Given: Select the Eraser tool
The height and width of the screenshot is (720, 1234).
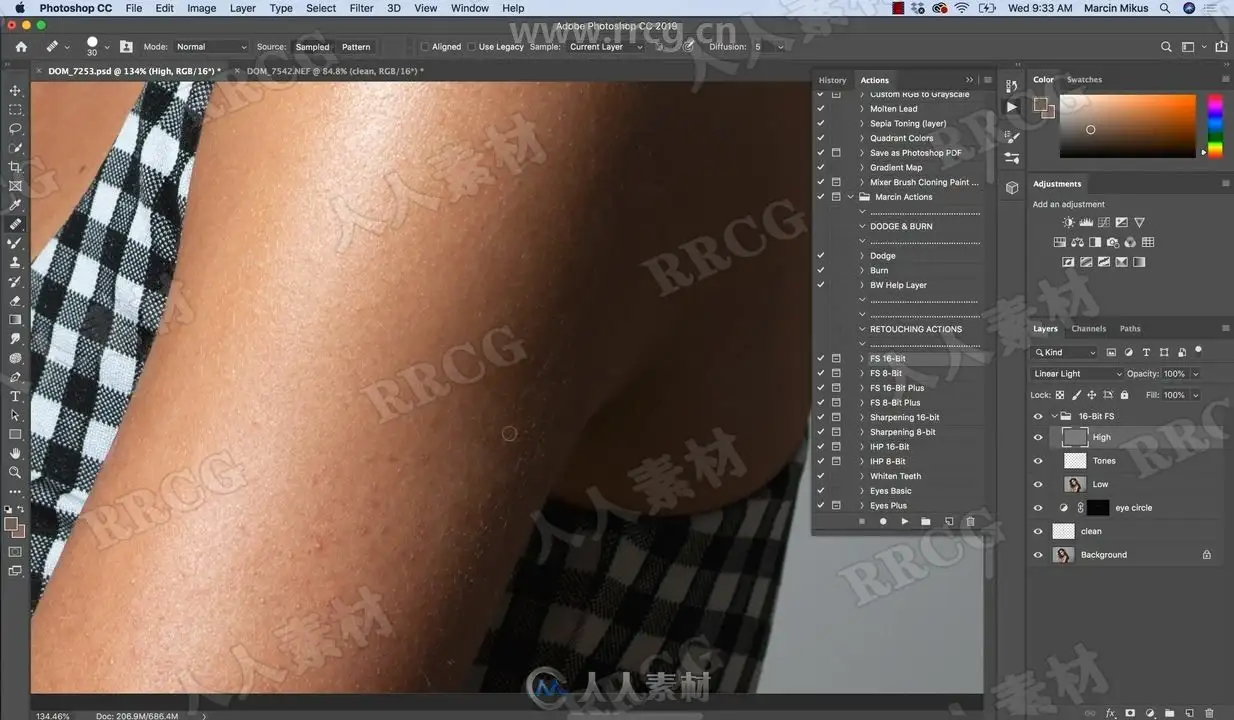Looking at the screenshot, I should point(15,301).
